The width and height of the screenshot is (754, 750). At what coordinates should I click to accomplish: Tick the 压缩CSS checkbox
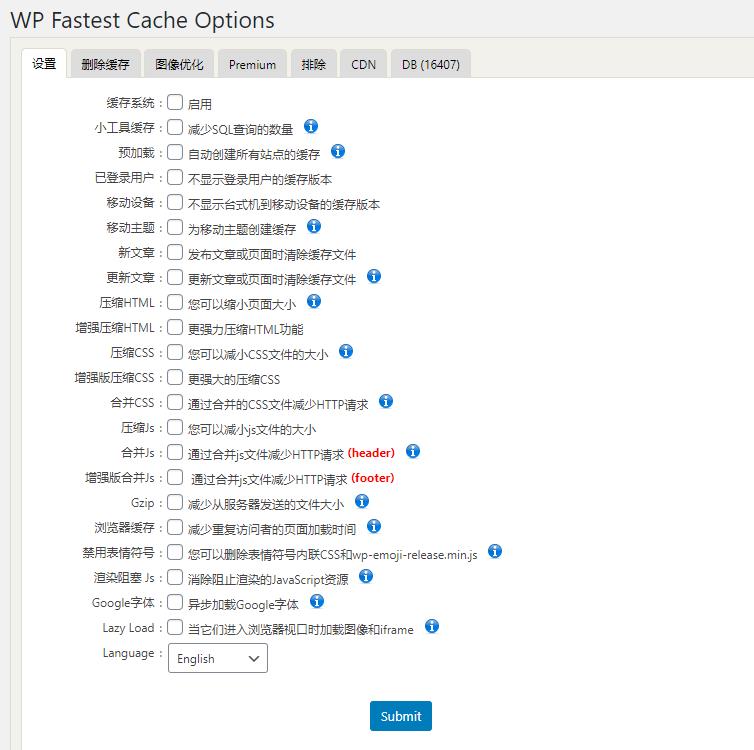[175, 352]
